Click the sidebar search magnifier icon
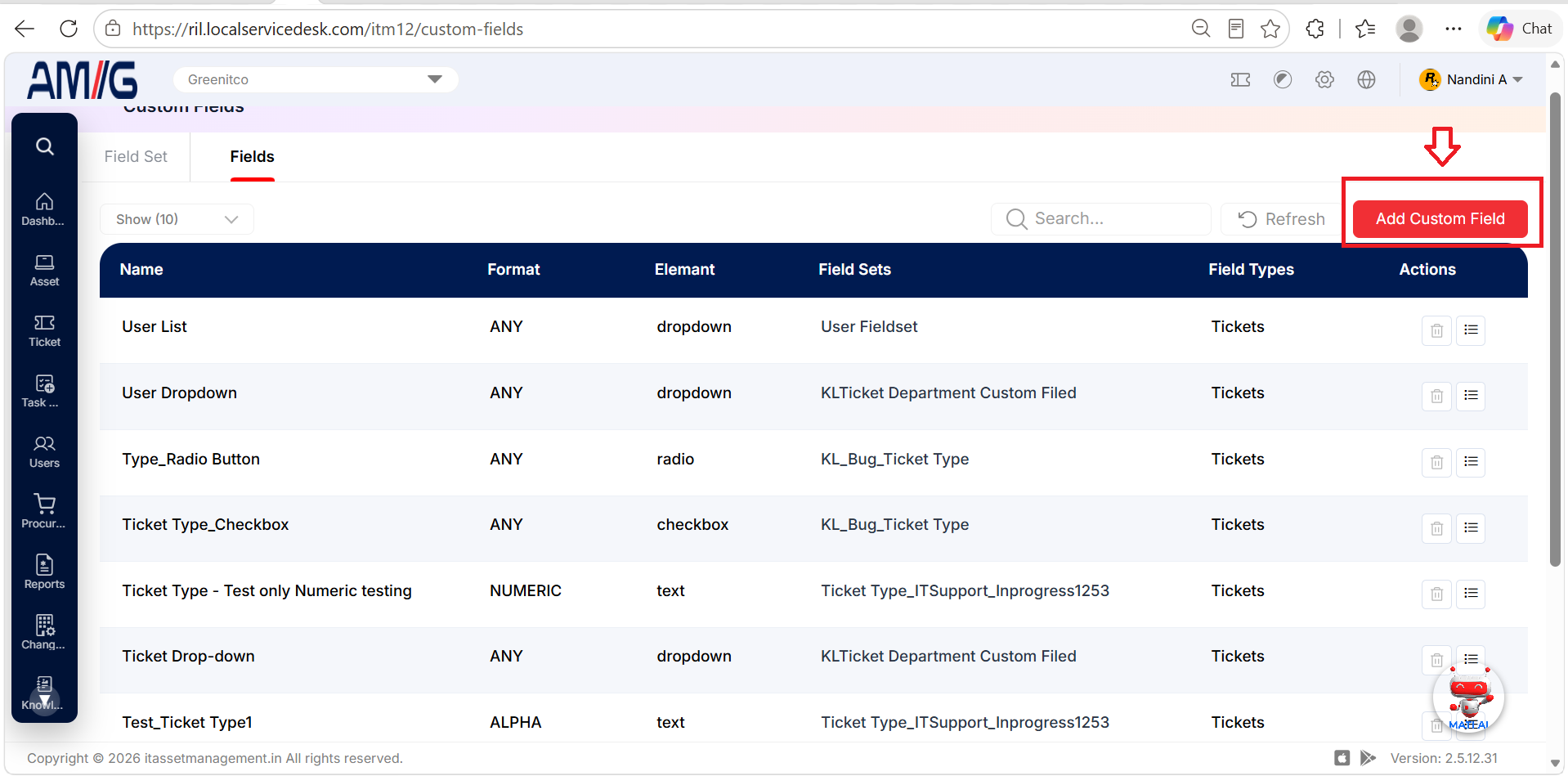The width and height of the screenshot is (1568, 776). pos(45,146)
